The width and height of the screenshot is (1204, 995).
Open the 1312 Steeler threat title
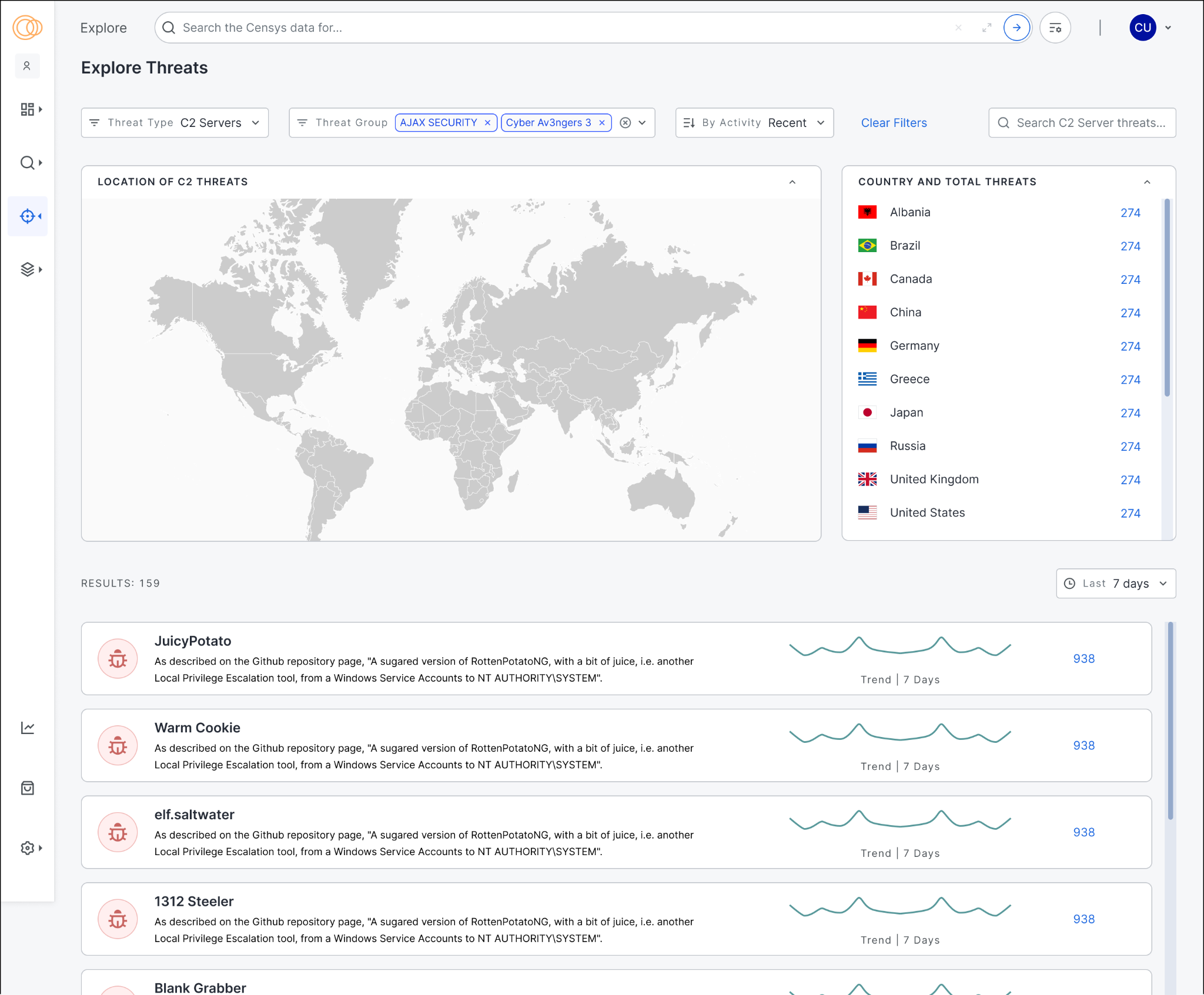[x=194, y=902]
